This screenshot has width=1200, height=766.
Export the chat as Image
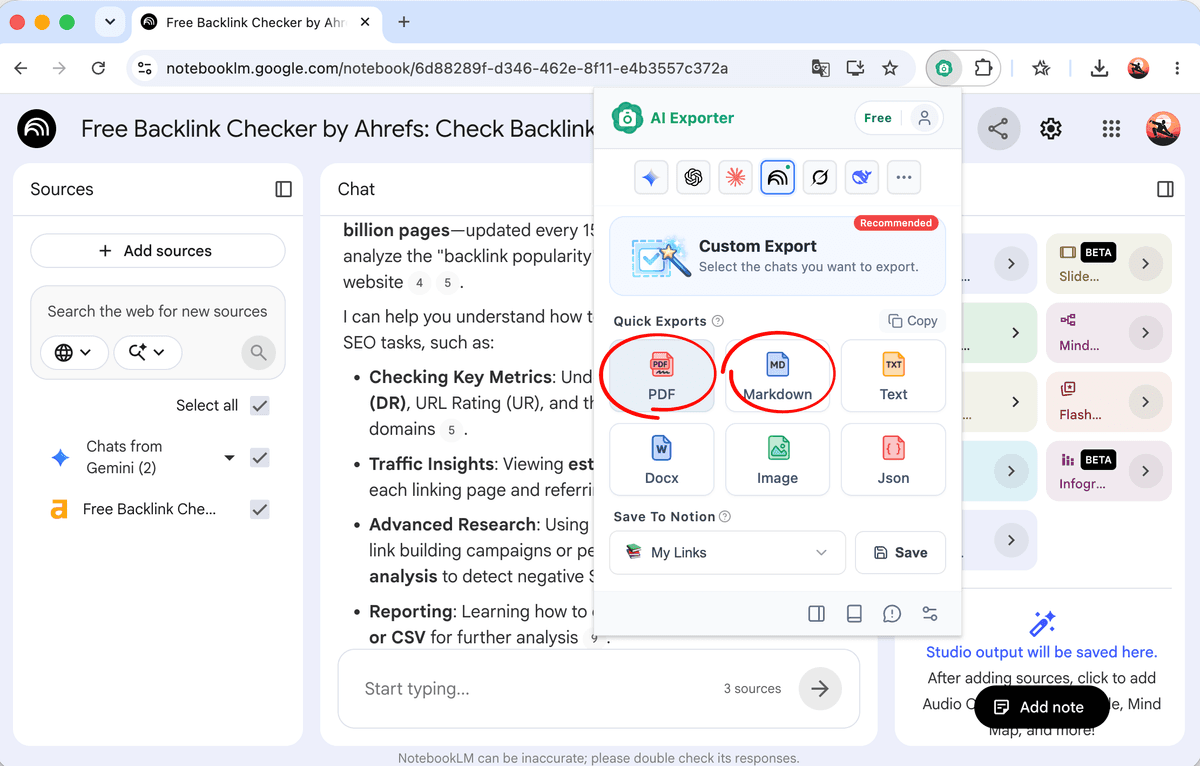pos(777,460)
